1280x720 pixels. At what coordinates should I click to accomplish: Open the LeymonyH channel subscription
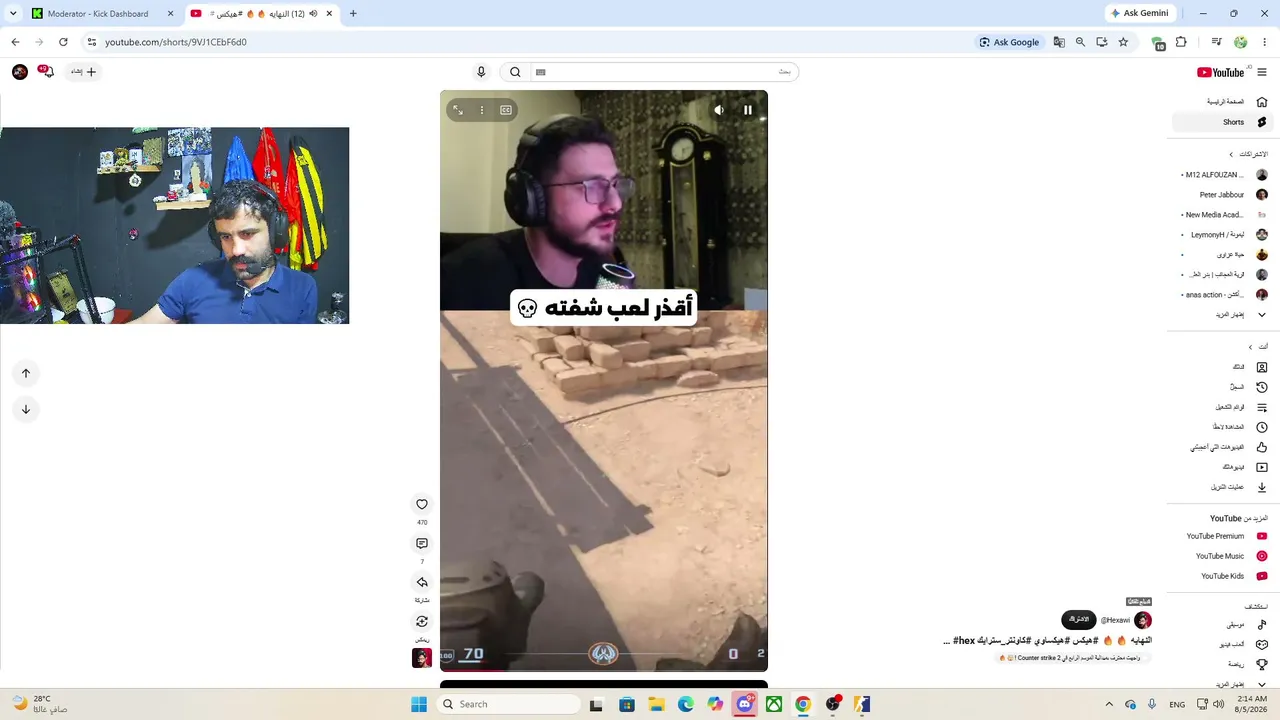click(1223, 235)
